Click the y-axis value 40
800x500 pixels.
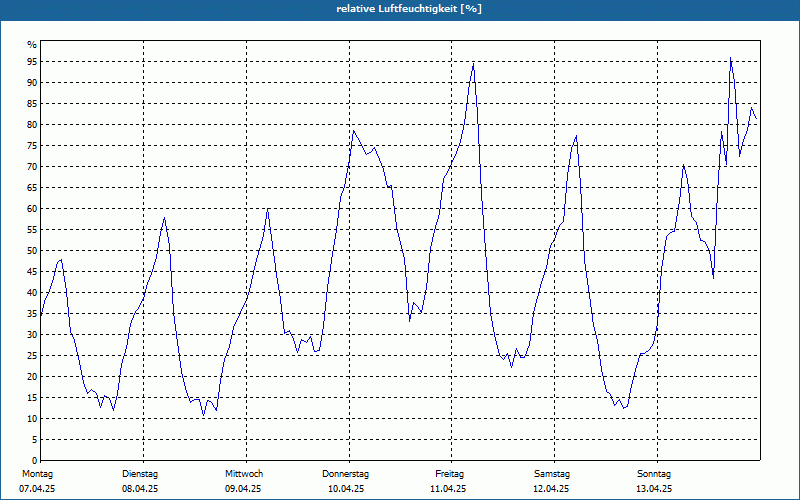[x=32, y=292]
